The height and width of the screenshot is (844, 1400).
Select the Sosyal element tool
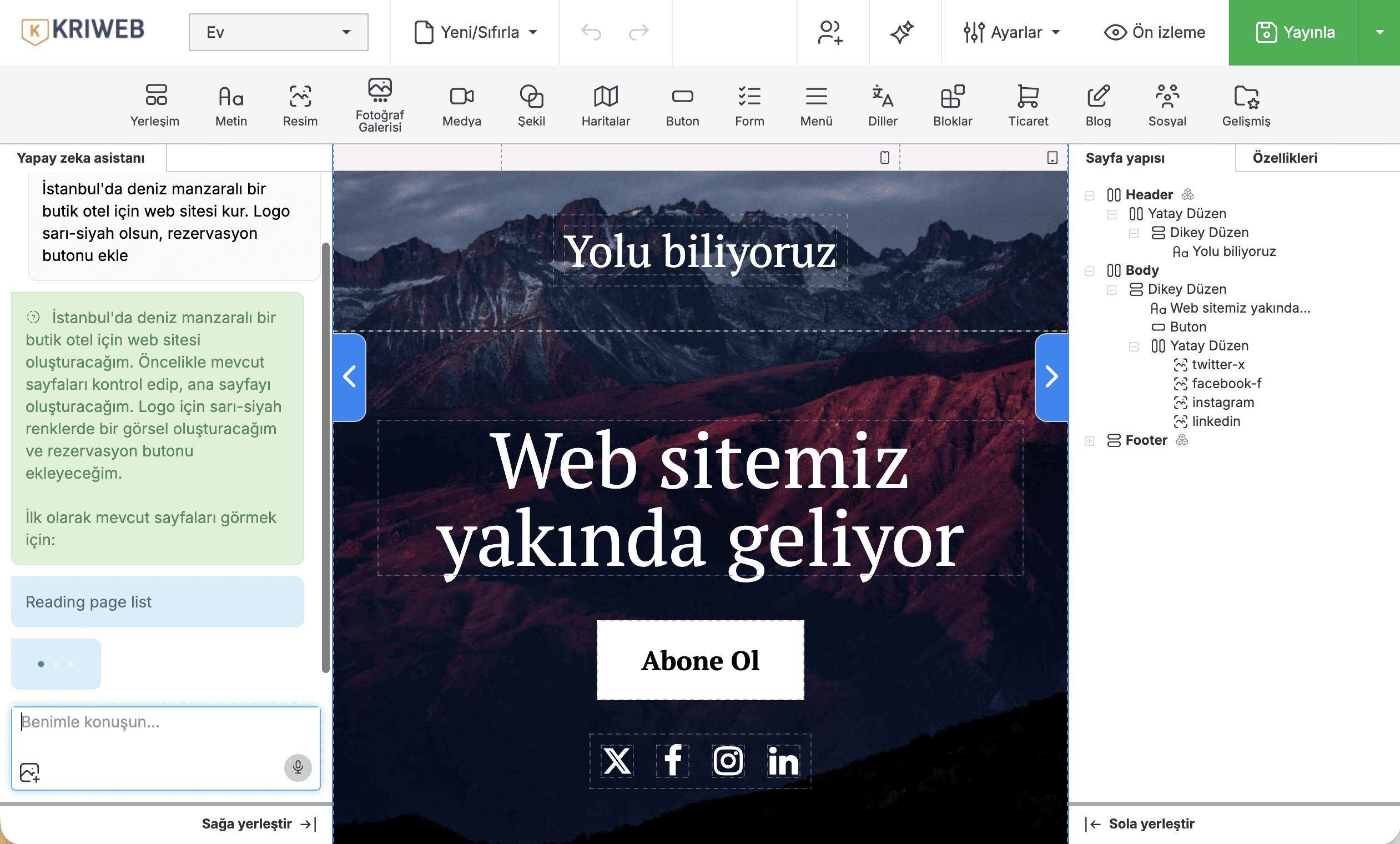(1167, 104)
